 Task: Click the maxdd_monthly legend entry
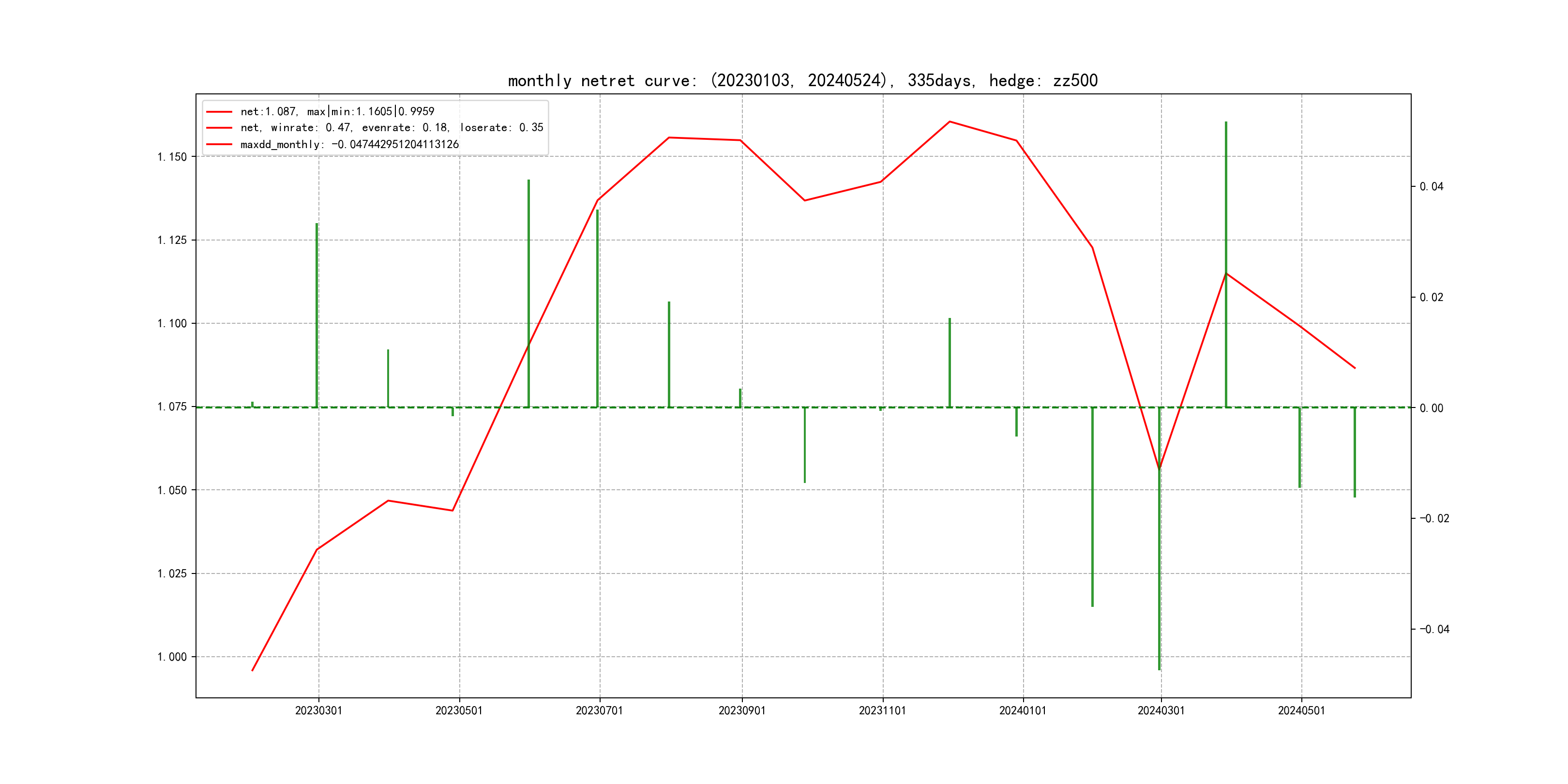coord(349,144)
